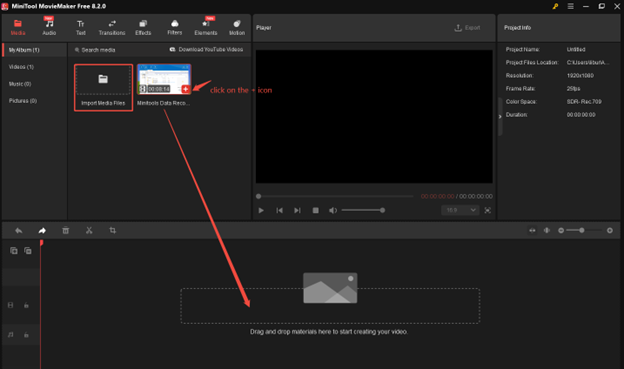Click the previous frame button
This screenshot has height=369, width=624.
(x=279, y=210)
